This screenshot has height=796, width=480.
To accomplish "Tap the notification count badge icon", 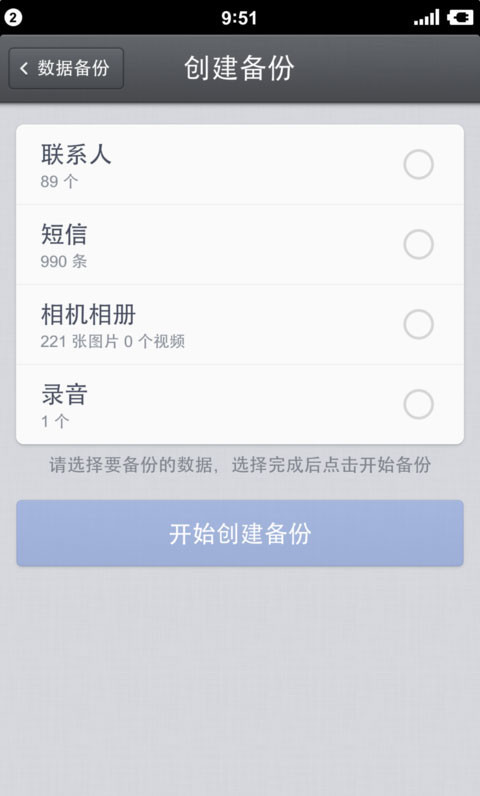I will pyautogui.click(x=13, y=18).
